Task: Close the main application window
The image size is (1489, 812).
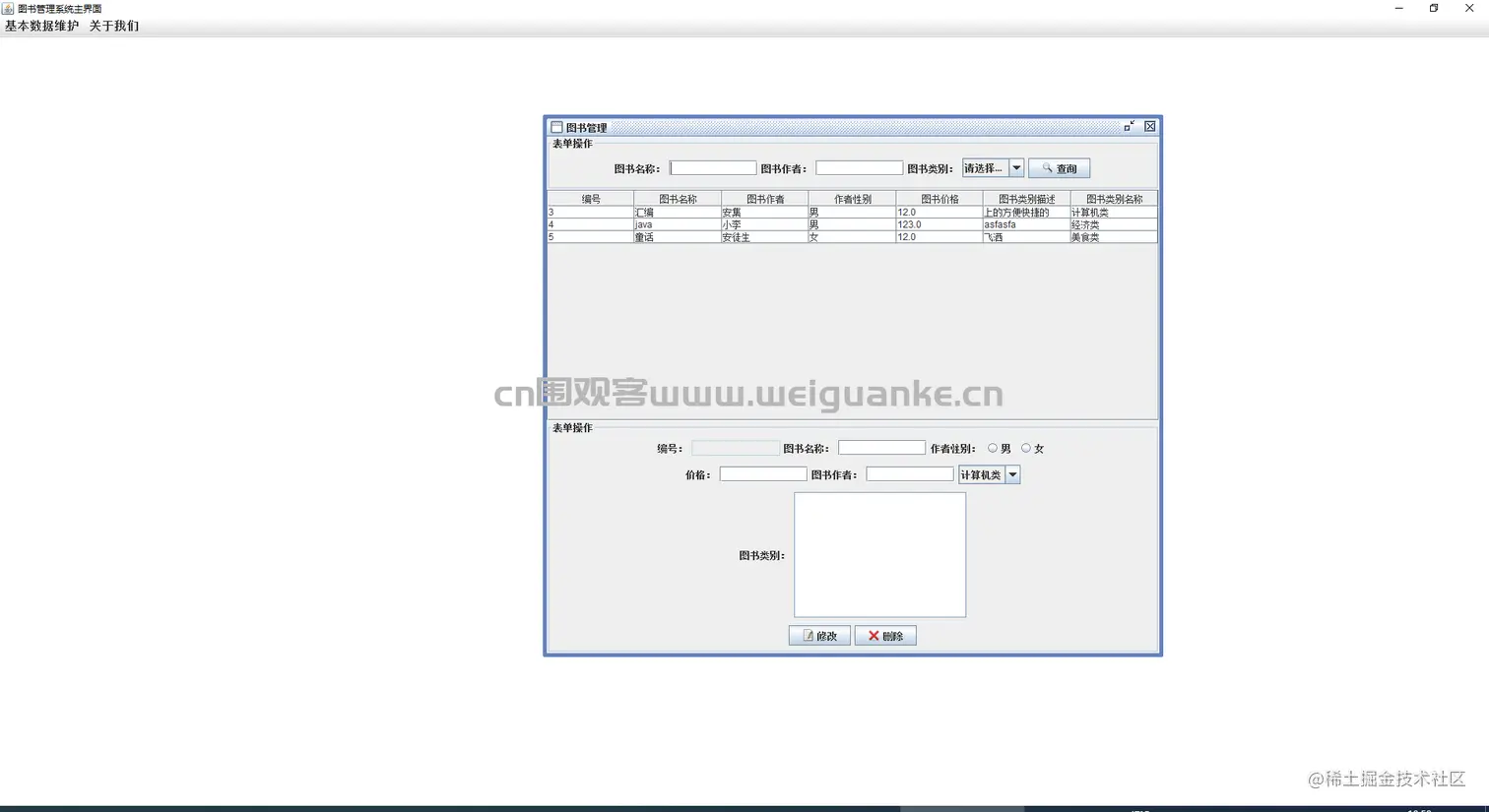Action: click(x=1469, y=8)
